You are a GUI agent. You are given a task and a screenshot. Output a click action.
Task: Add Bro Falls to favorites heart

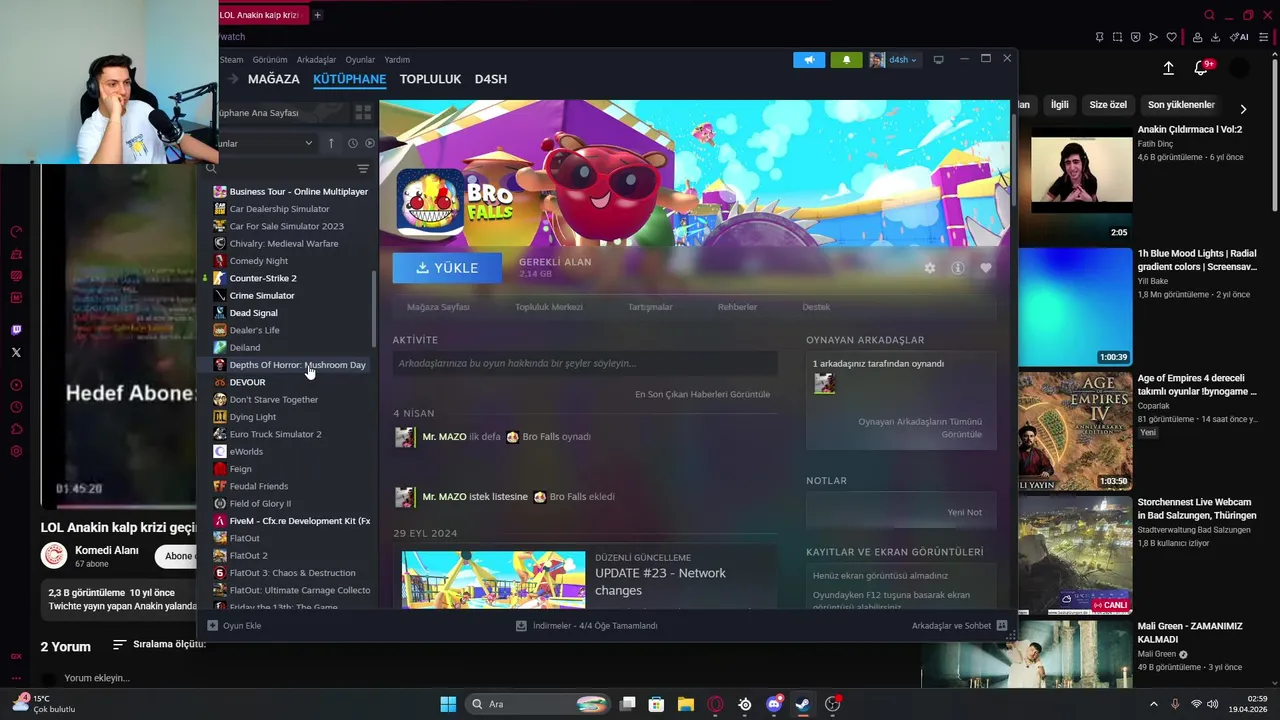click(x=985, y=268)
